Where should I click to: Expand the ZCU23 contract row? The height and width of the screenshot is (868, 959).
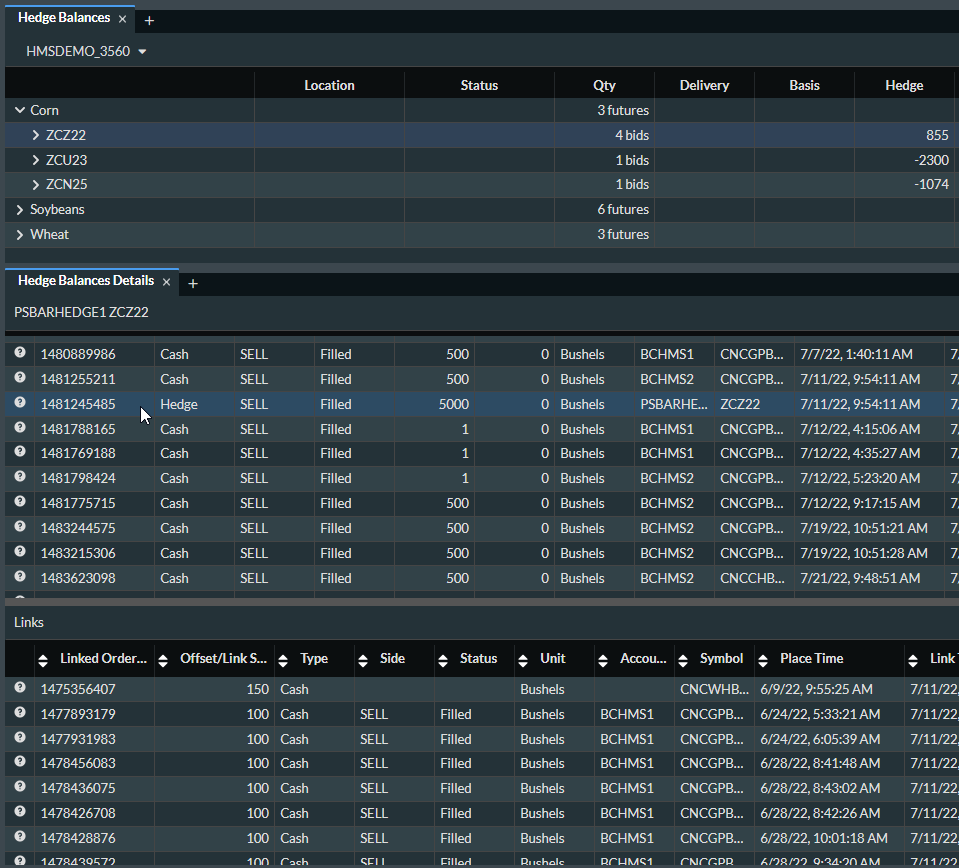(x=36, y=160)
